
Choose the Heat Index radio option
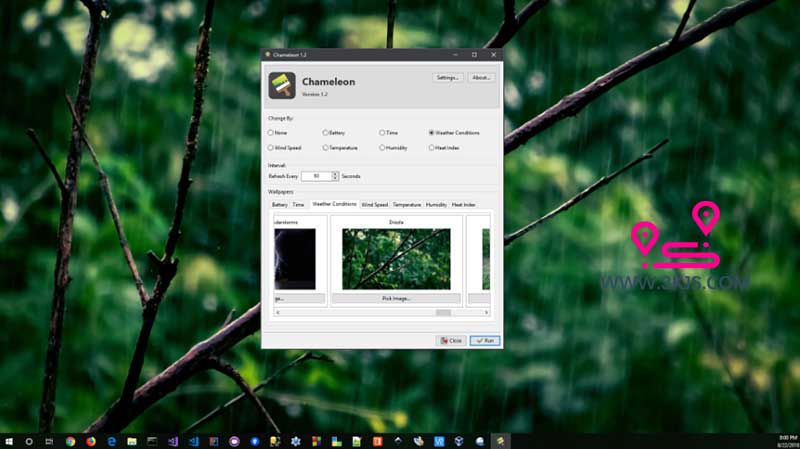click(x=431, y=147)
